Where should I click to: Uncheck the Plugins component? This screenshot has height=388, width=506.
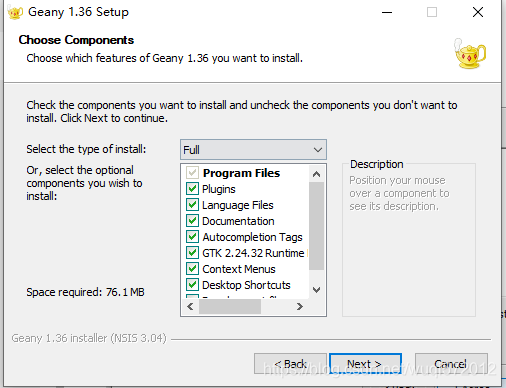(x=192, y=189)
